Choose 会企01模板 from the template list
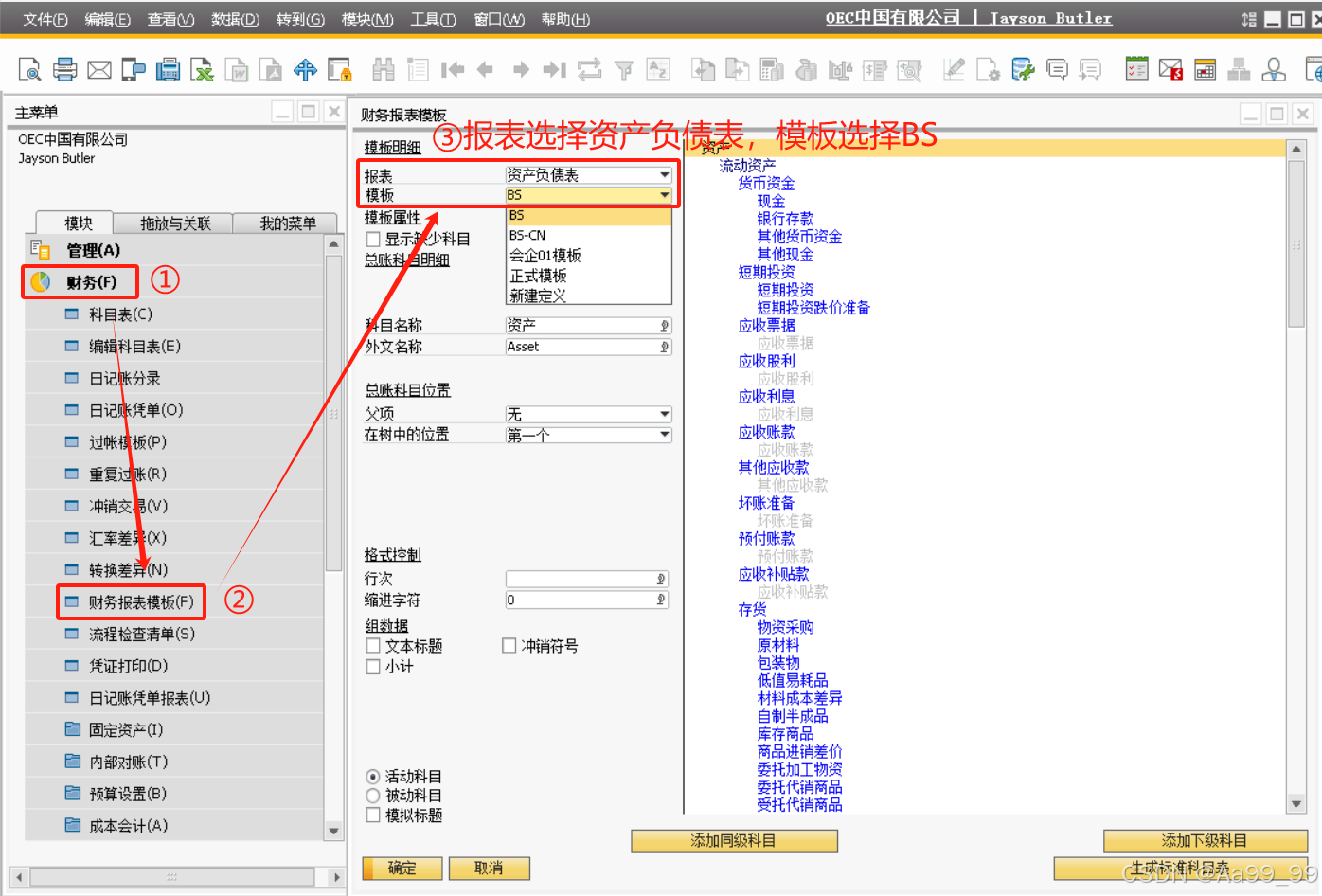The image size is (1322, 896). coord(588,256)
